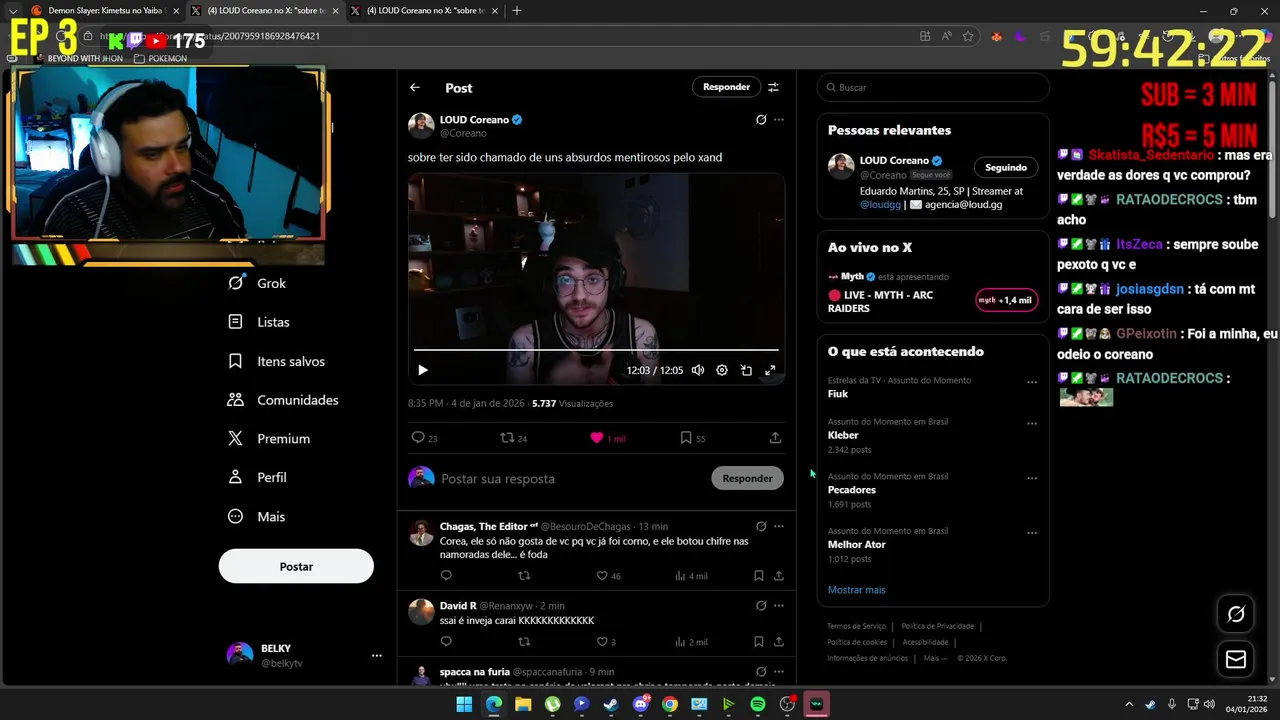Open Itens salvos in the sidebar
Screen dimensions: 1280x720
(277, 361)
